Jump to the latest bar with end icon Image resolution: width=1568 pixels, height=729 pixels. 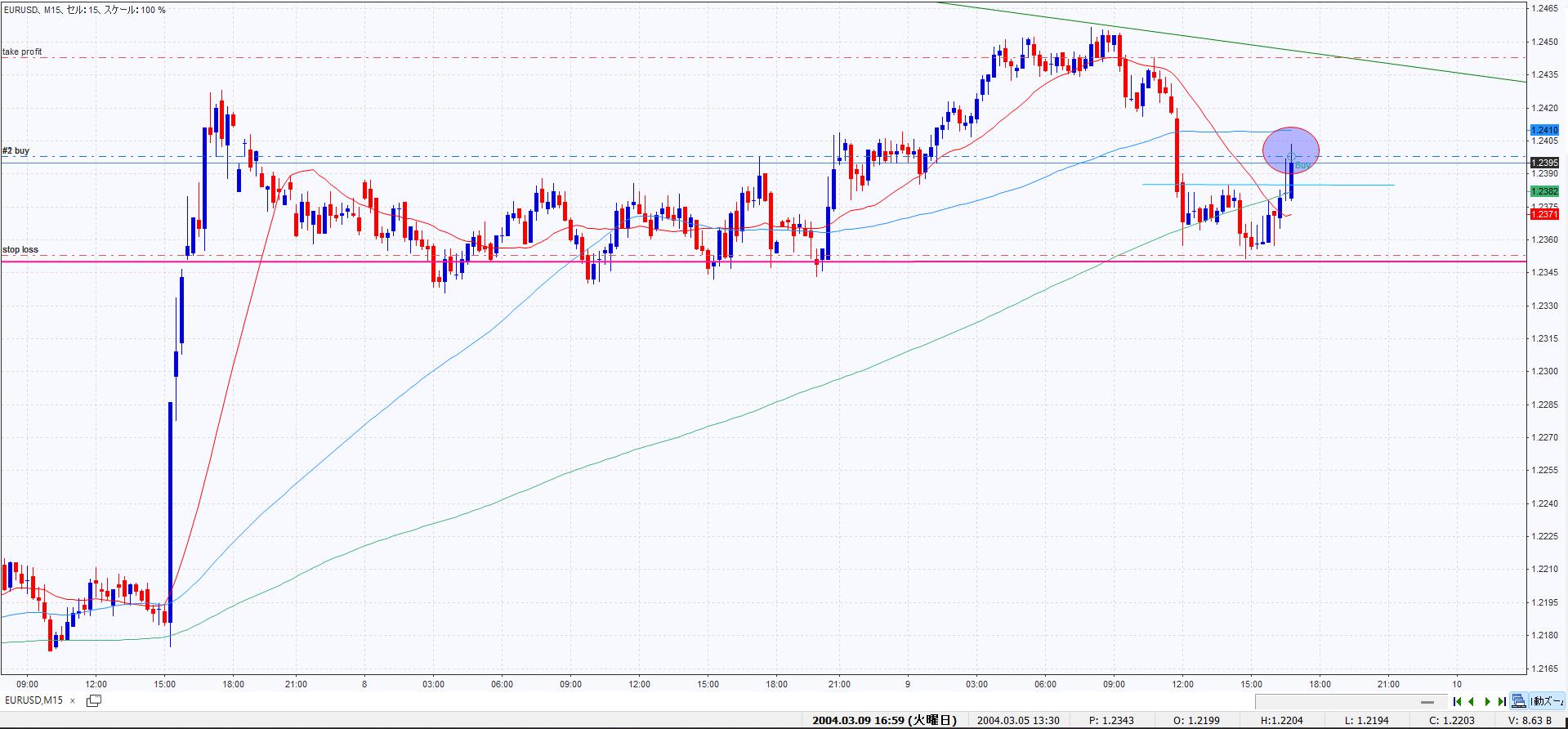click(1502, 701)
